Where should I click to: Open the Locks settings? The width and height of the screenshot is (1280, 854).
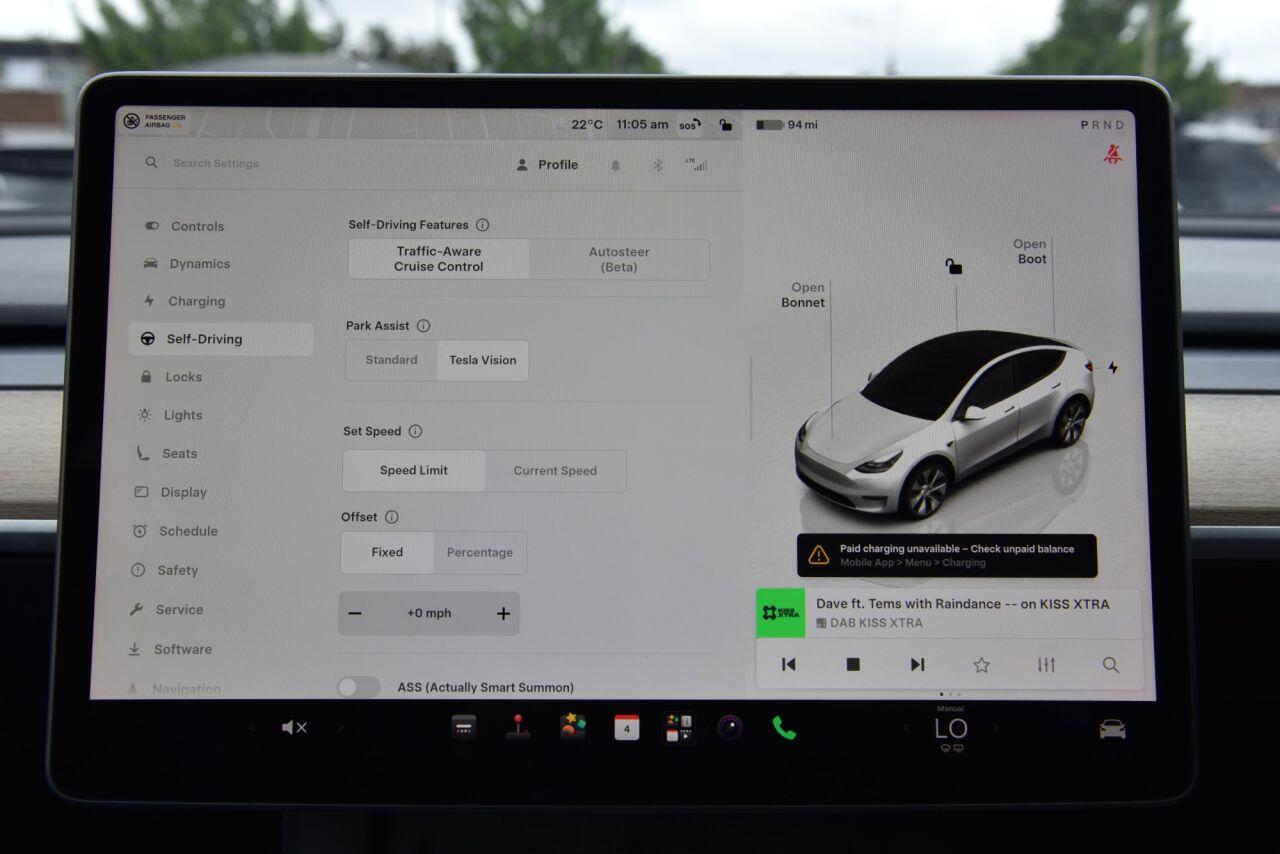[171, 377]
